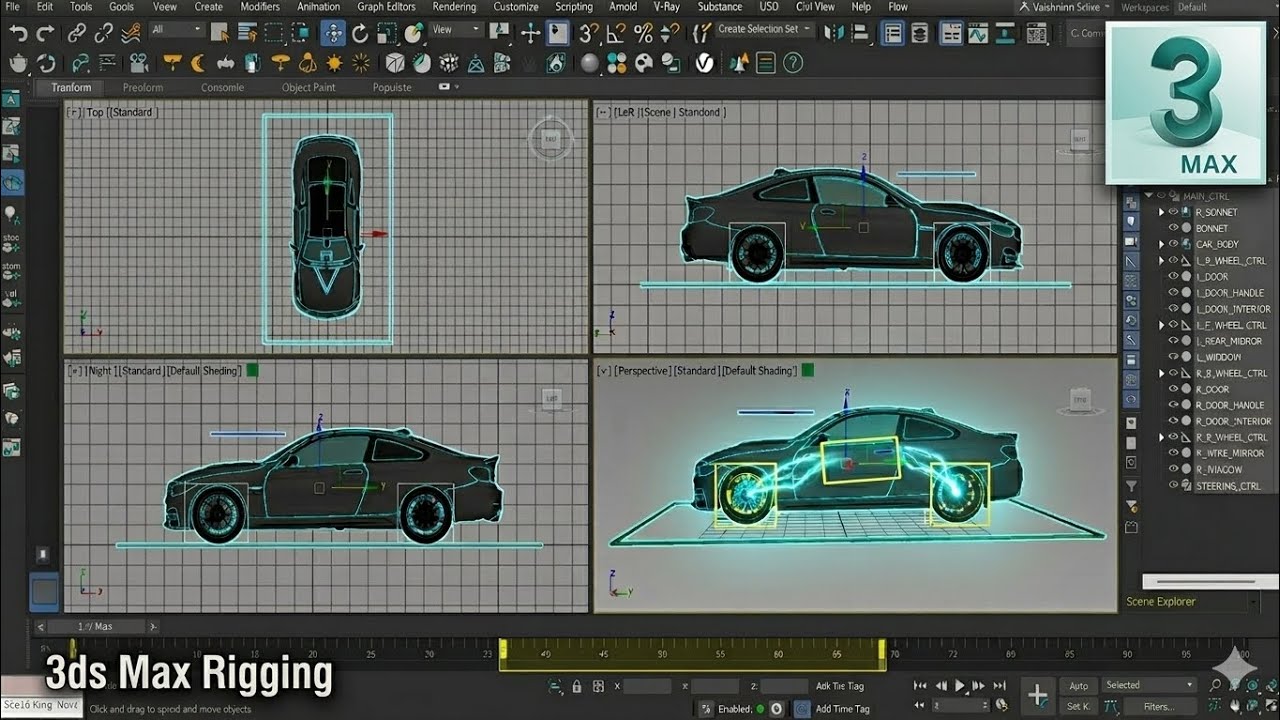1280x720 pixels.
Task: Click the Zoom magnifier icon
Action: [1215, 685]
